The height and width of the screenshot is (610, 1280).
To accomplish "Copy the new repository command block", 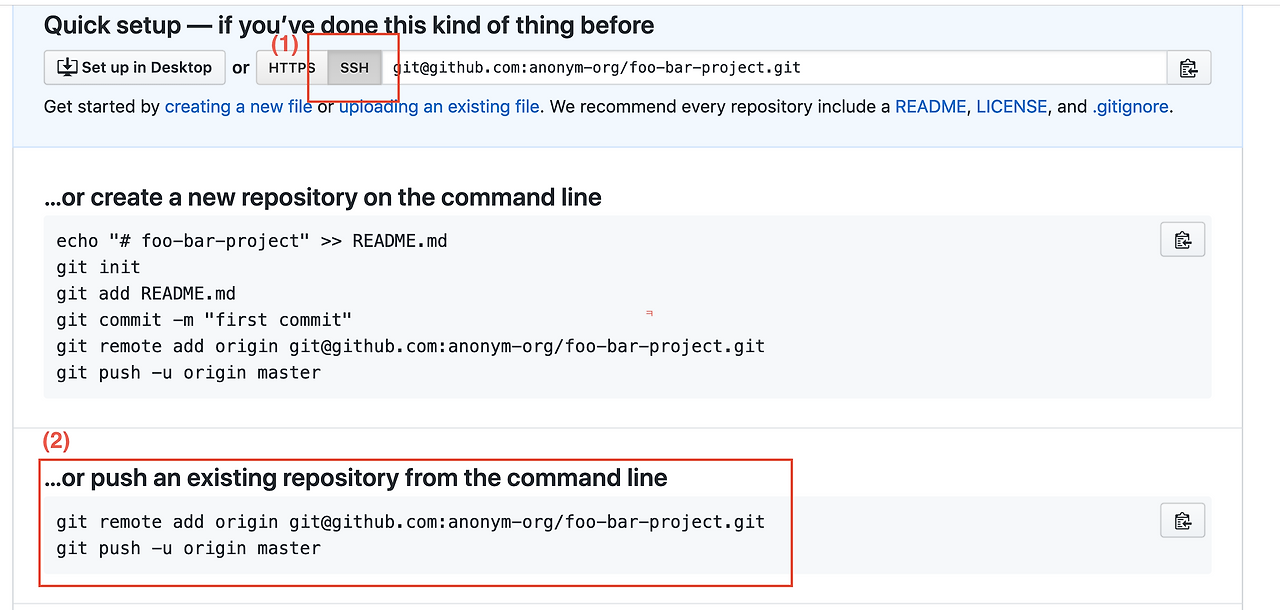I will [x=1182, y=240].
